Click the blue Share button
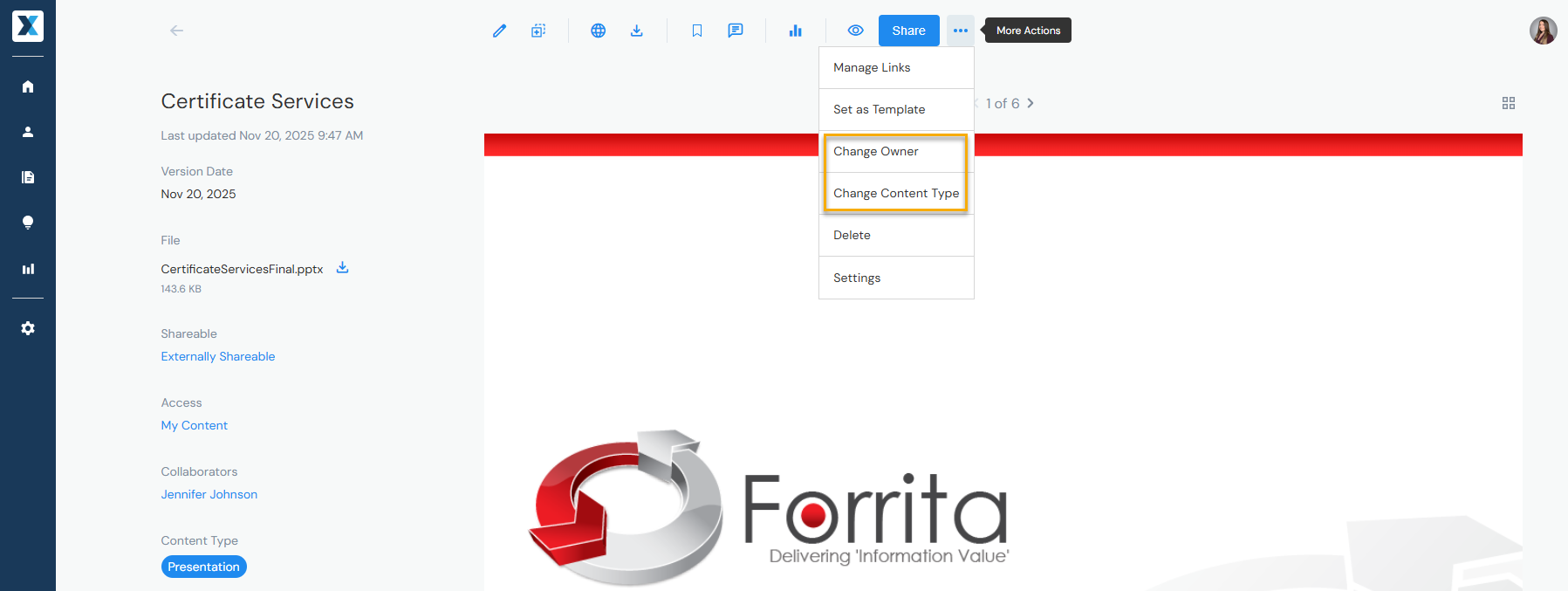This screenshot has height=591, width=1568. click(908, 31)
